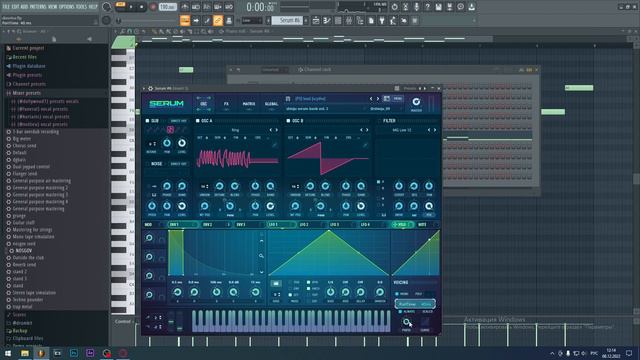Expand the Backup folder in browser
Viewport: 640px width, 360px height.
tap(20, 331)
